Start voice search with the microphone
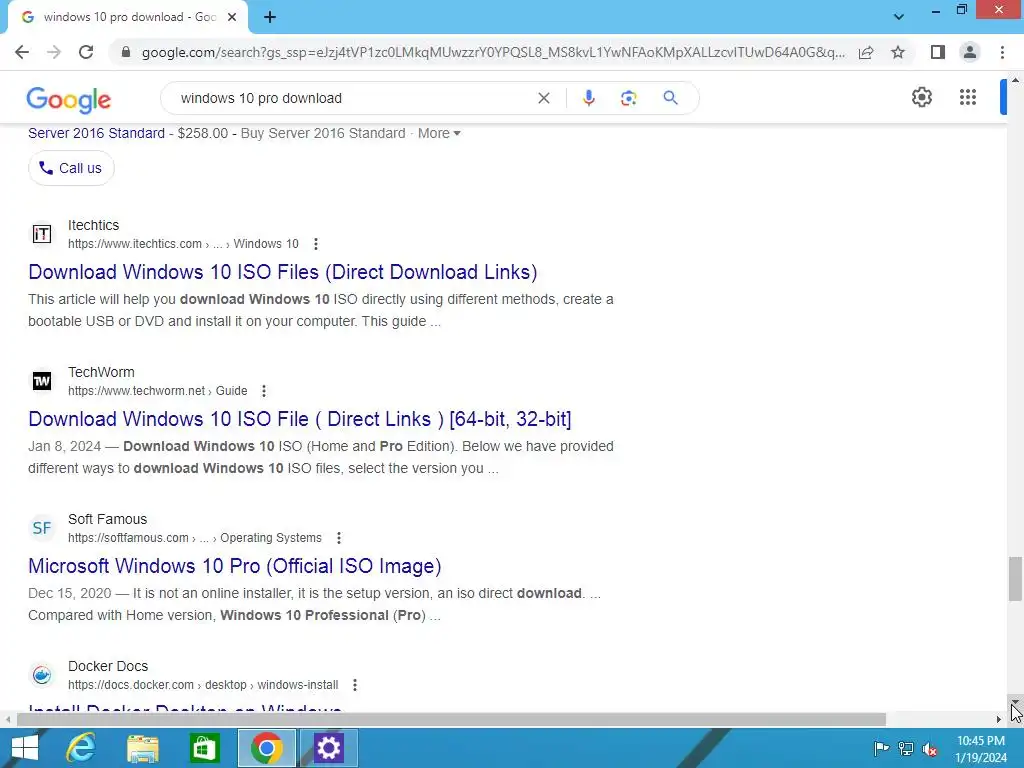 point(588,98)
